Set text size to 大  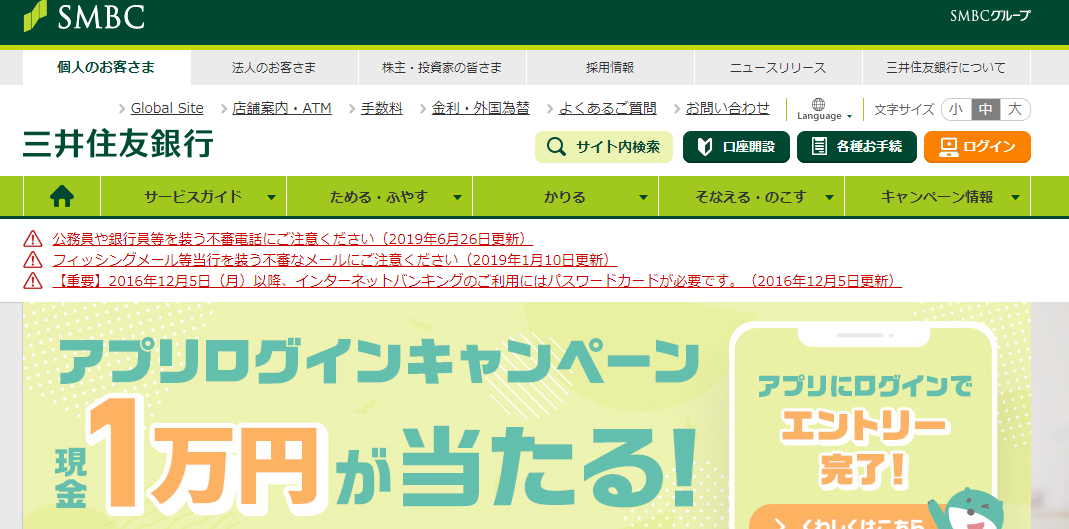click(x=1015, y=109)
